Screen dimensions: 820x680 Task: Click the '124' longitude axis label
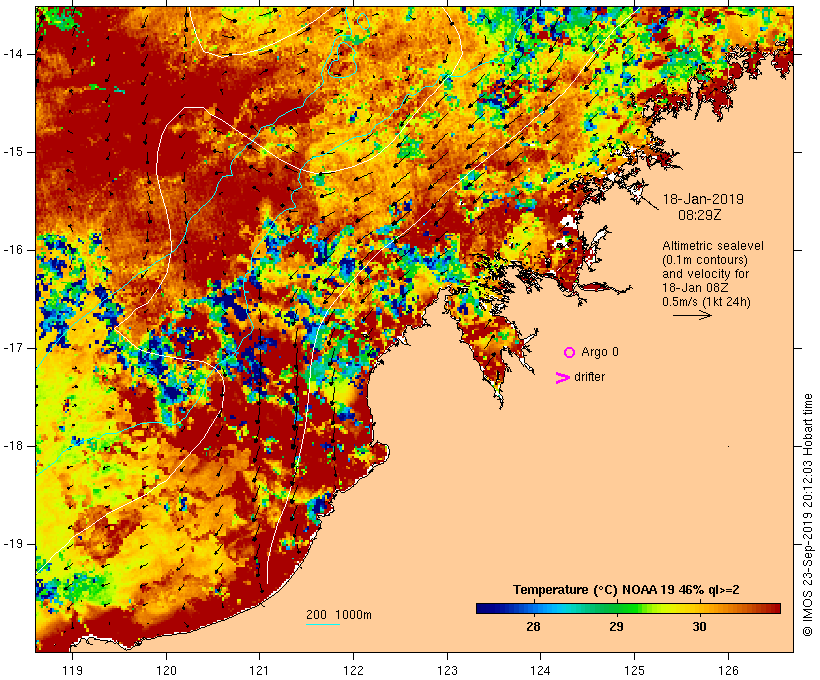541,671
